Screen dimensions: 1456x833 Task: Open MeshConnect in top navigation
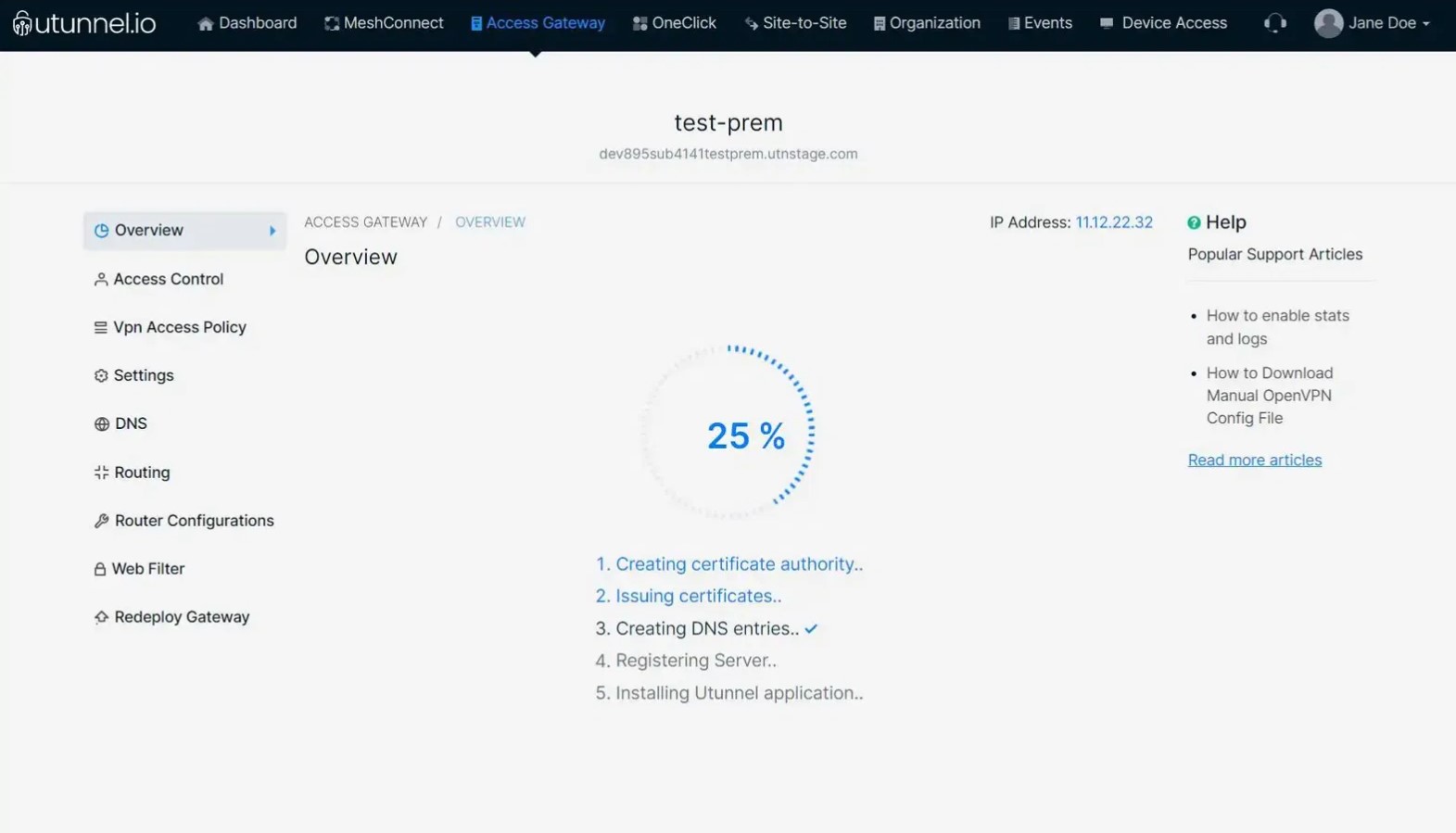click(x=393, y=23)
